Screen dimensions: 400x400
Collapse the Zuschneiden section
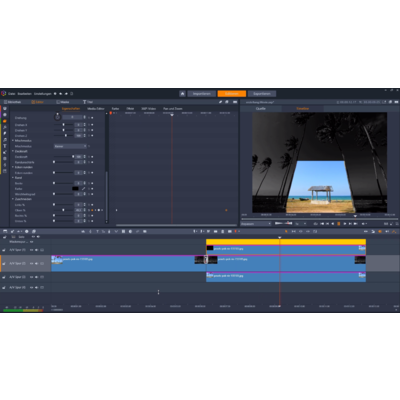(13, 199)
